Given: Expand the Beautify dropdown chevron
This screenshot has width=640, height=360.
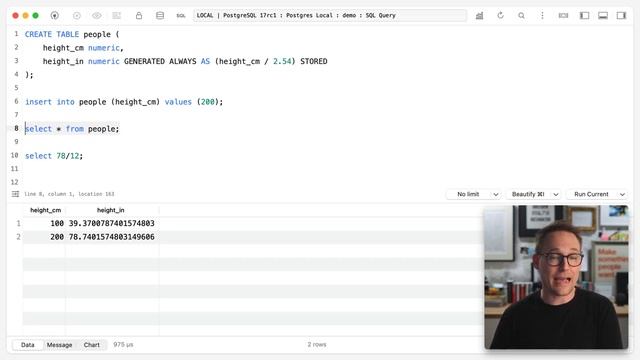Looking at the screenshot, I should coord(556,194).
